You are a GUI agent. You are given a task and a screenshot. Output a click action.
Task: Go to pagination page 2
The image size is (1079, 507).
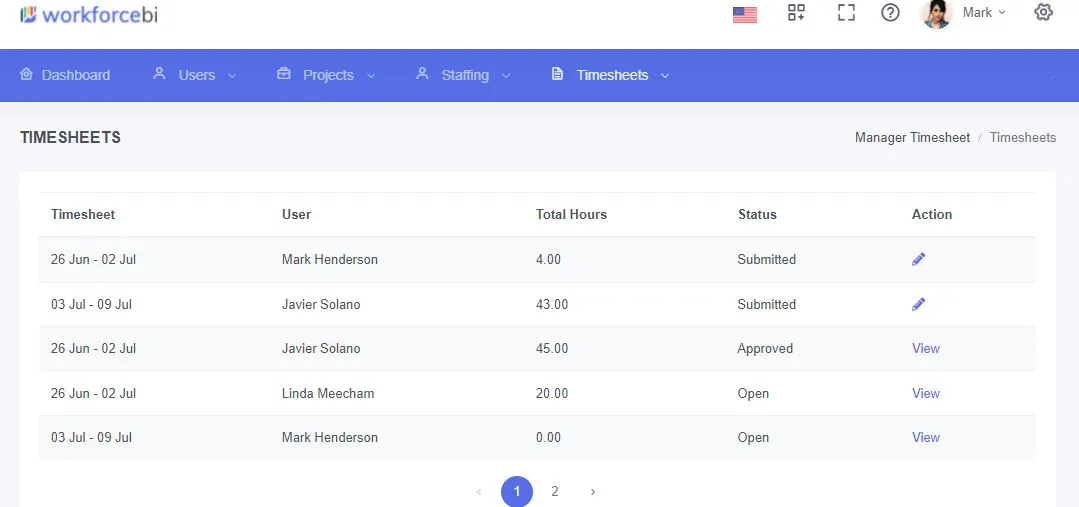pos(555,491)
